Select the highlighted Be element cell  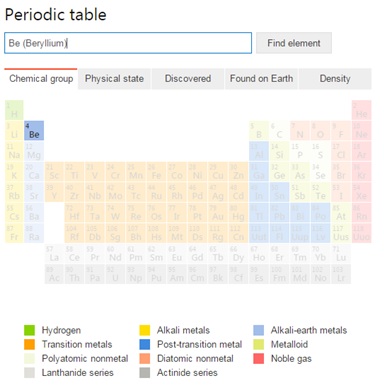tap(34, 131)
